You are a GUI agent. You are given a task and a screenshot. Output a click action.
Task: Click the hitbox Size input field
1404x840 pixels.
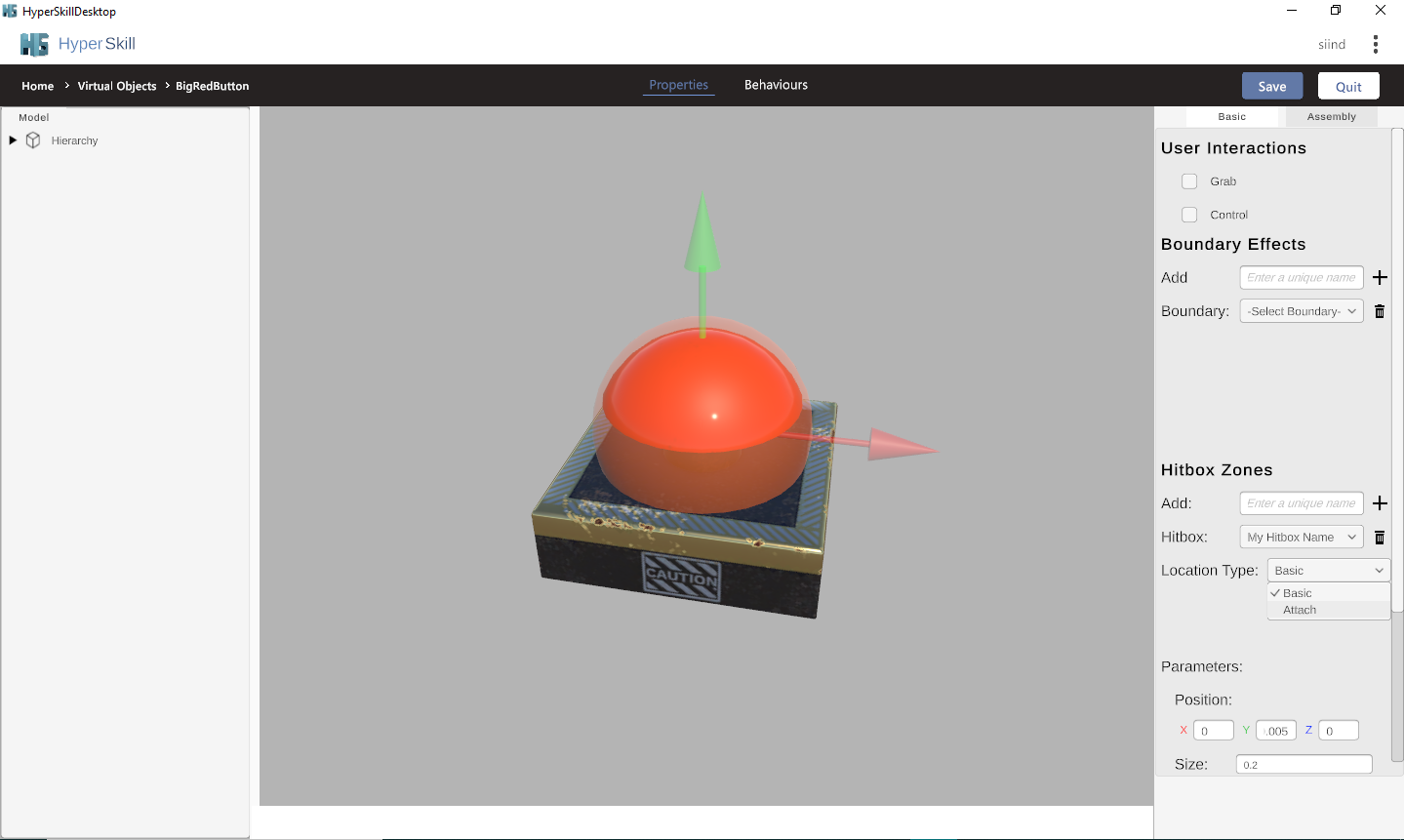[x=1304, y=765]
